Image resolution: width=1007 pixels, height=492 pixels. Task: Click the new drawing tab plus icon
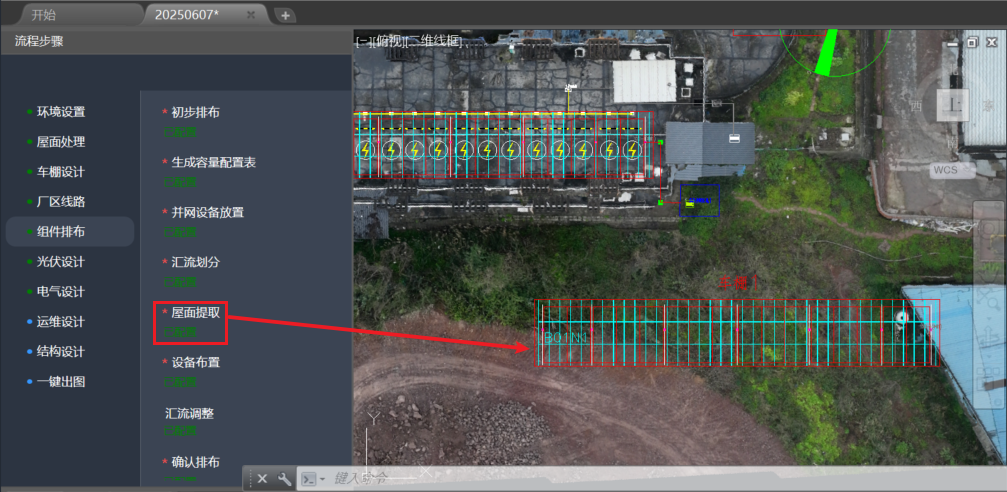[285, 15]
